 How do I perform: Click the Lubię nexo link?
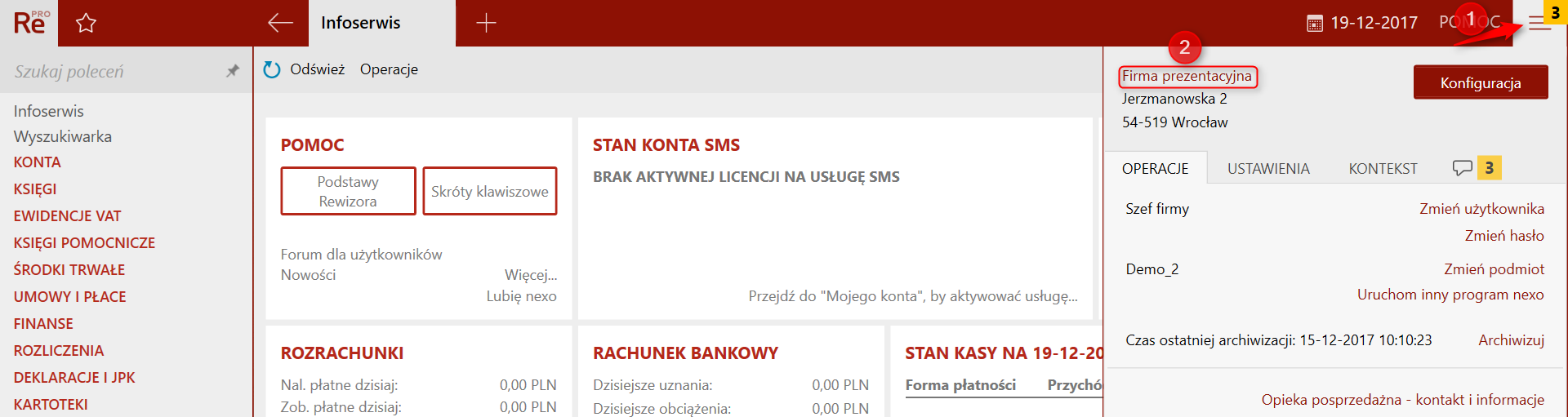[x=522, y=296]
